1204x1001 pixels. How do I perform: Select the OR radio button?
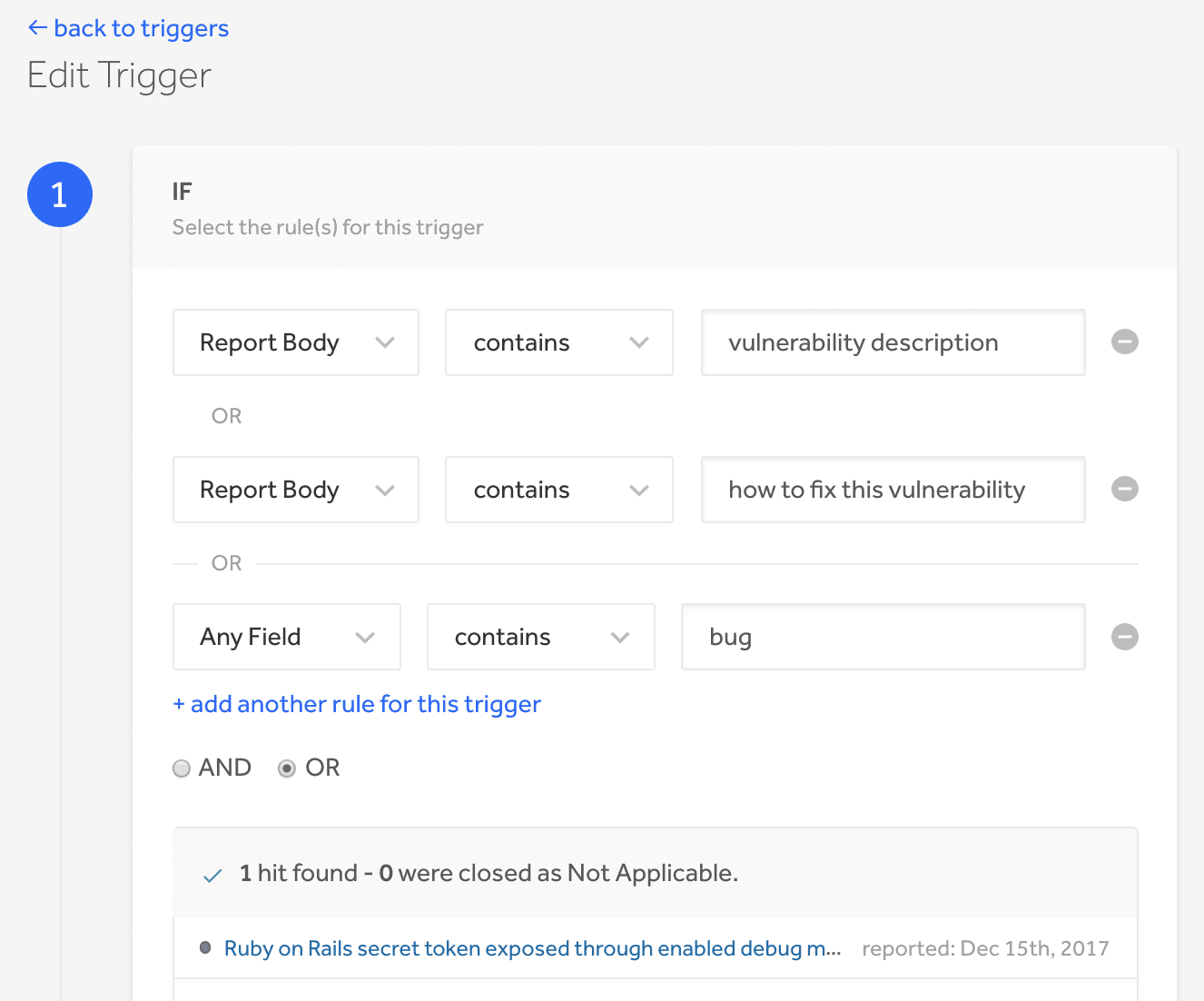coord(287,768)
